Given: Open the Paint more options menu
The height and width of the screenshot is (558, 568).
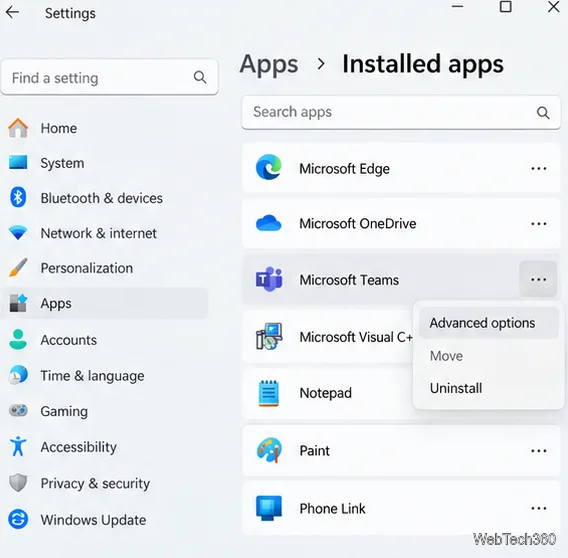Looking at the screenshot, I should [538, 451].
